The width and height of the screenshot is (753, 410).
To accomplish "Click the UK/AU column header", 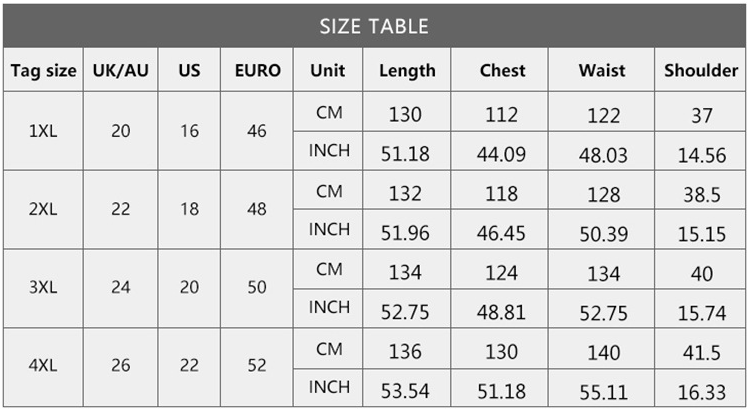I will [x=120, y=71].
